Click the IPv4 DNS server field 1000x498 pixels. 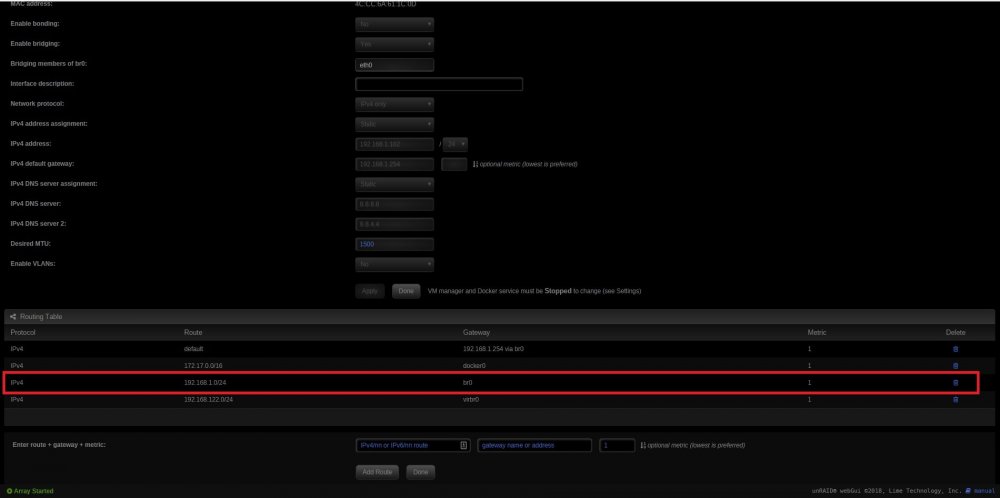pos(394,204)
